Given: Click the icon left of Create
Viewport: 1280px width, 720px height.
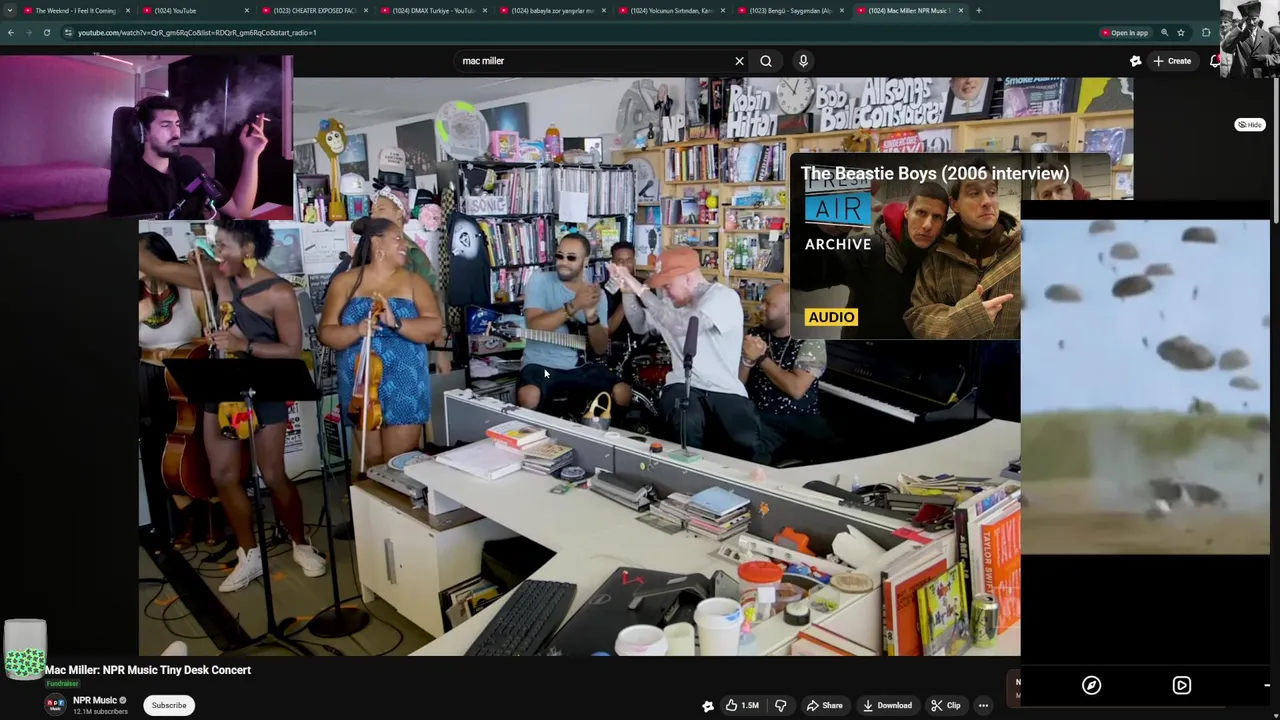Looking at the screenshot, I should click(1135, 61).
